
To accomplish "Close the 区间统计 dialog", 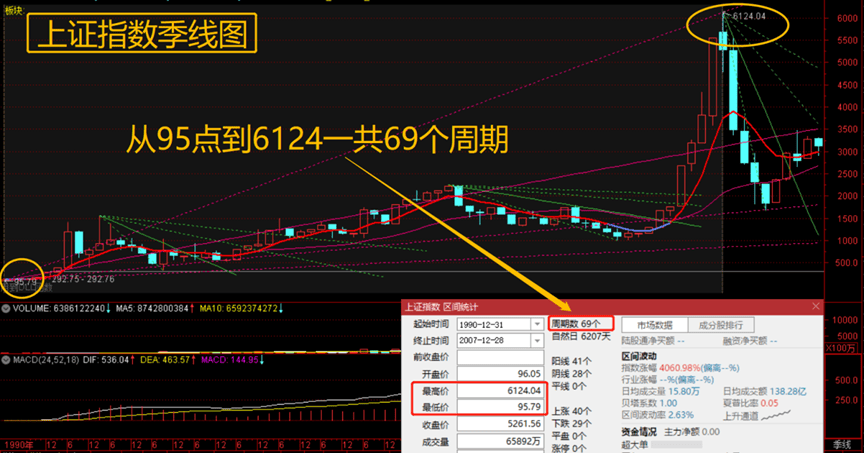I will (x=816, y=306).
